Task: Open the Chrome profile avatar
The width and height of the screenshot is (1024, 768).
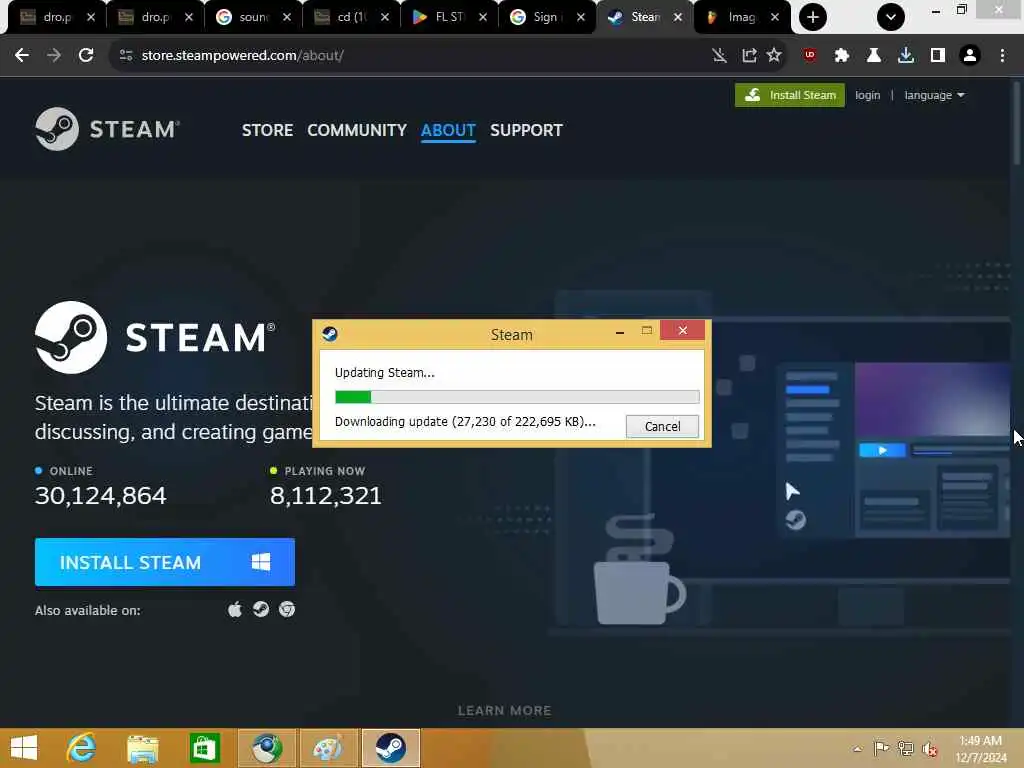Action: click(970, 56)
